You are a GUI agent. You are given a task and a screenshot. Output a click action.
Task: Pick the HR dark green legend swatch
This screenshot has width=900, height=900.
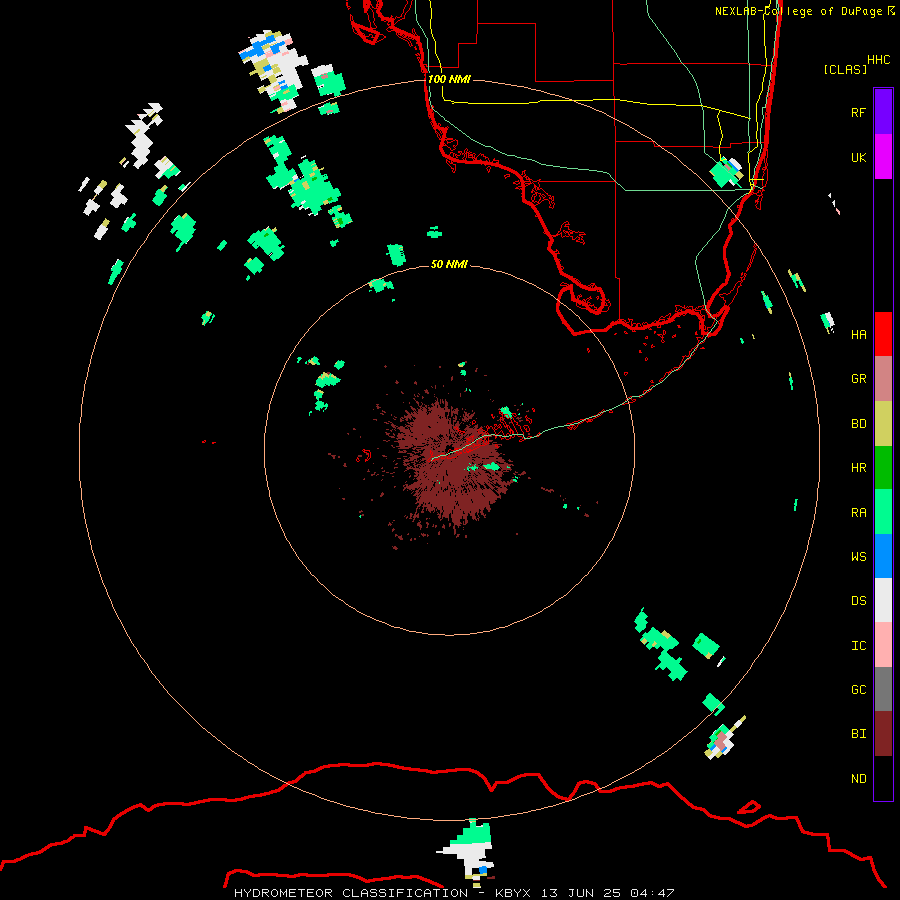pyautogui.click(x=883, y=467)
